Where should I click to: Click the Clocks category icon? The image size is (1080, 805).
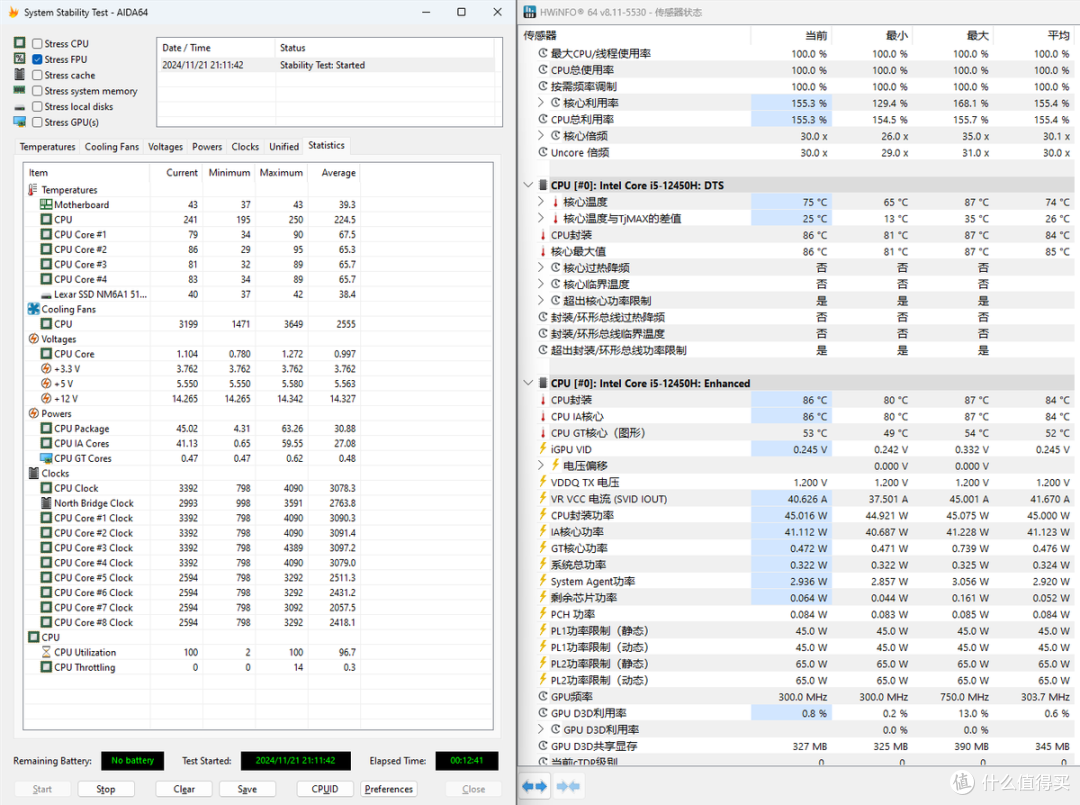click(x=33, y=473)
